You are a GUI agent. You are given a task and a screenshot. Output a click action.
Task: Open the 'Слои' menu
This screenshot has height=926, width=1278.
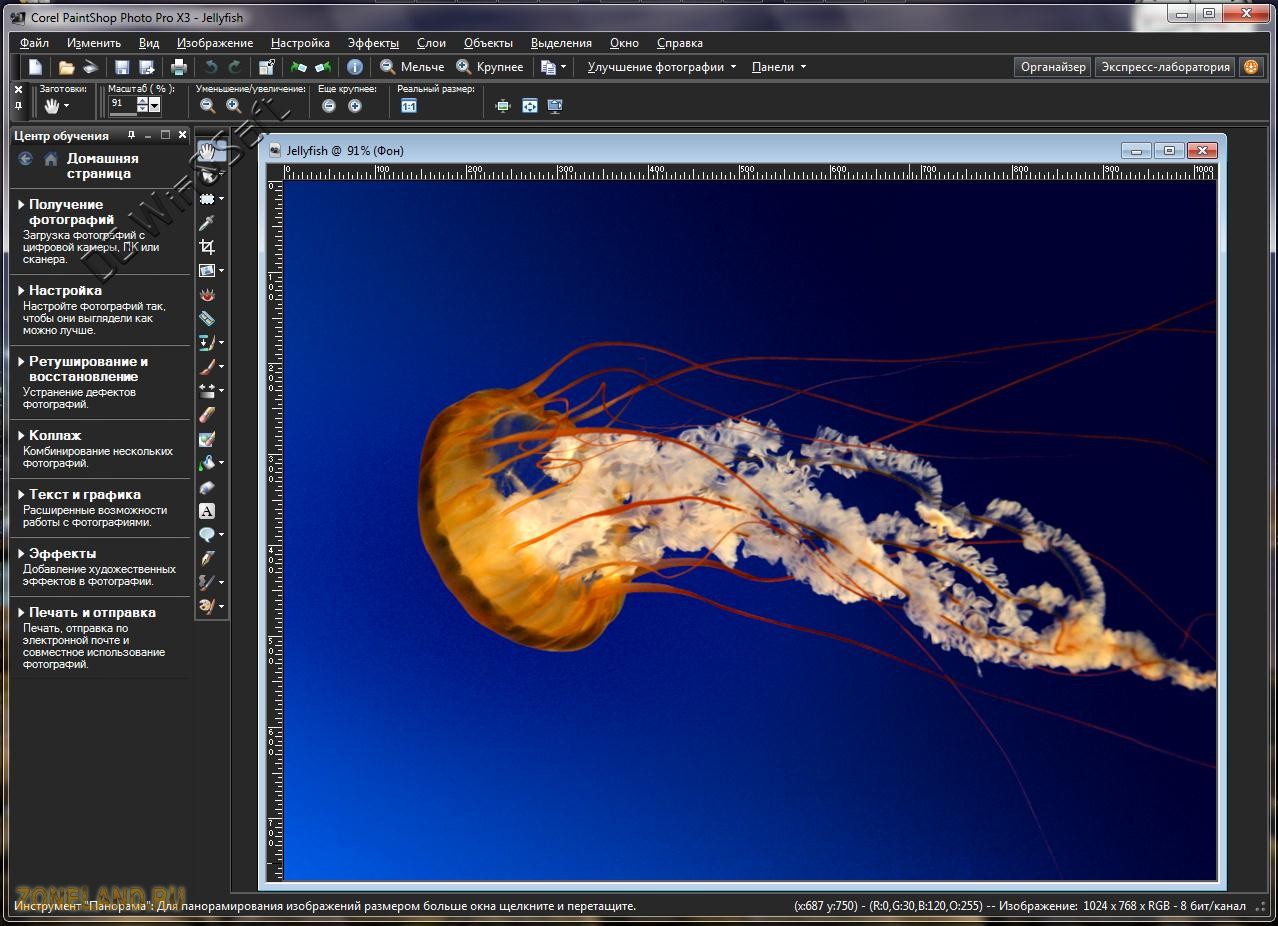[x=431, y=43]
